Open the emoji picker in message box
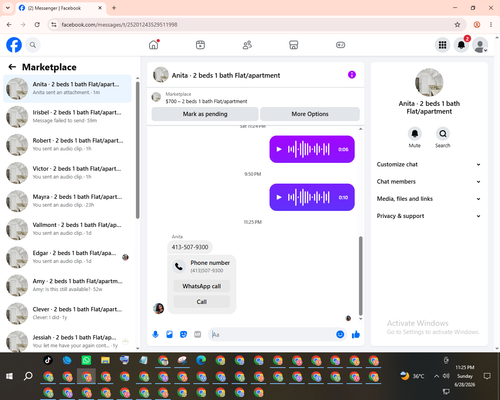 pos(340,334)
